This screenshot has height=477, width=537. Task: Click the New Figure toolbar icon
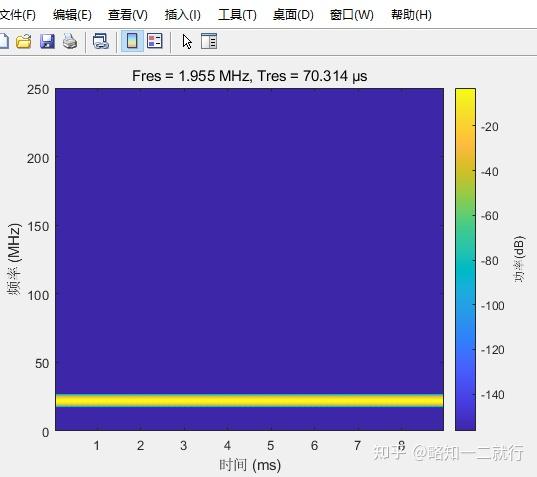[3, 41]
